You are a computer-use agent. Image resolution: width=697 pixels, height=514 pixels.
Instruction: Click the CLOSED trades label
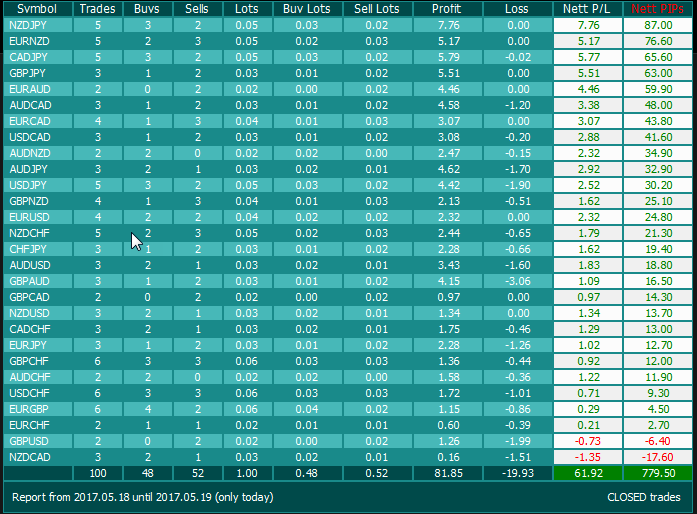point(644,497)
